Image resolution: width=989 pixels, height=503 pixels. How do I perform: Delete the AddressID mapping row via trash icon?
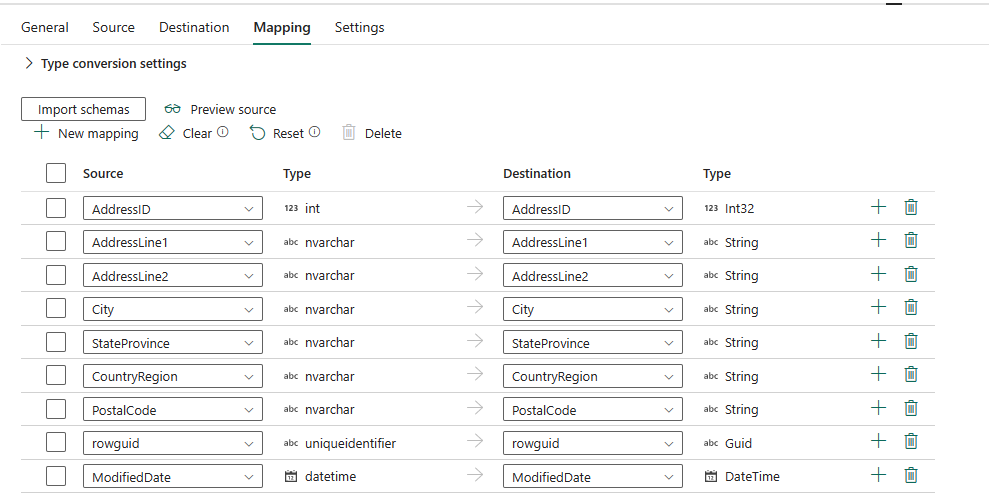pos(911,208)
